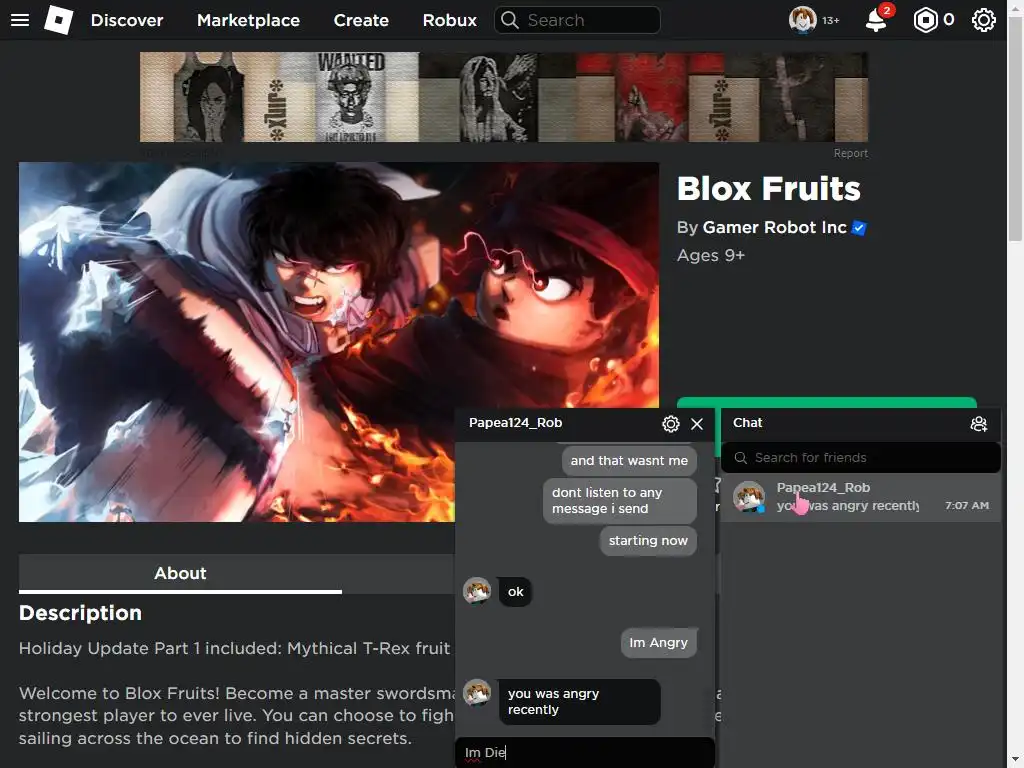The width and height of the screenshot is (1024, 768).
Task: Open Gamer Robot Inc creator page
Action: point(774,227)
